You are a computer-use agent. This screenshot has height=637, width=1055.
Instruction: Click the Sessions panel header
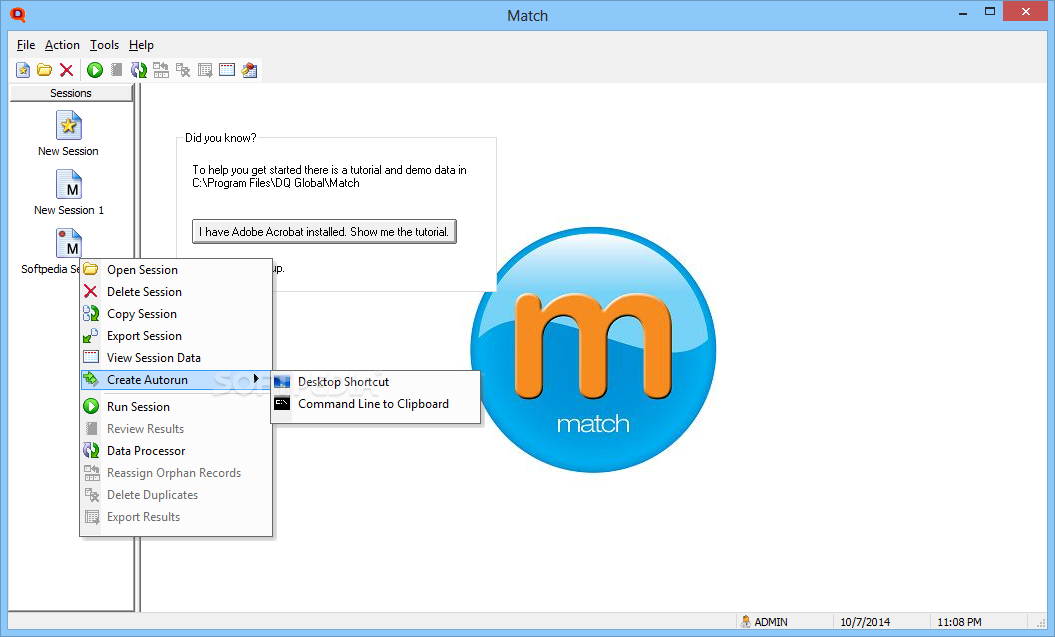(x=71, y=93)
